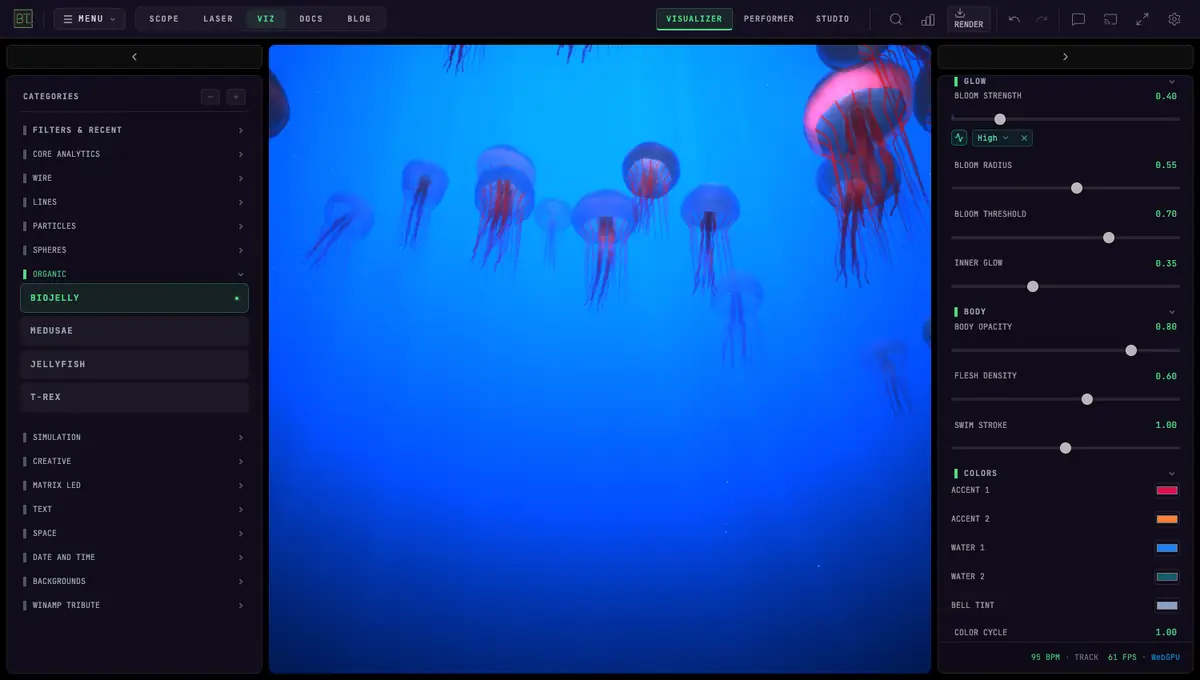
Task: Toggle the audio-reactive waveform icon under Bloom Strength
Action: coord(959,138)
